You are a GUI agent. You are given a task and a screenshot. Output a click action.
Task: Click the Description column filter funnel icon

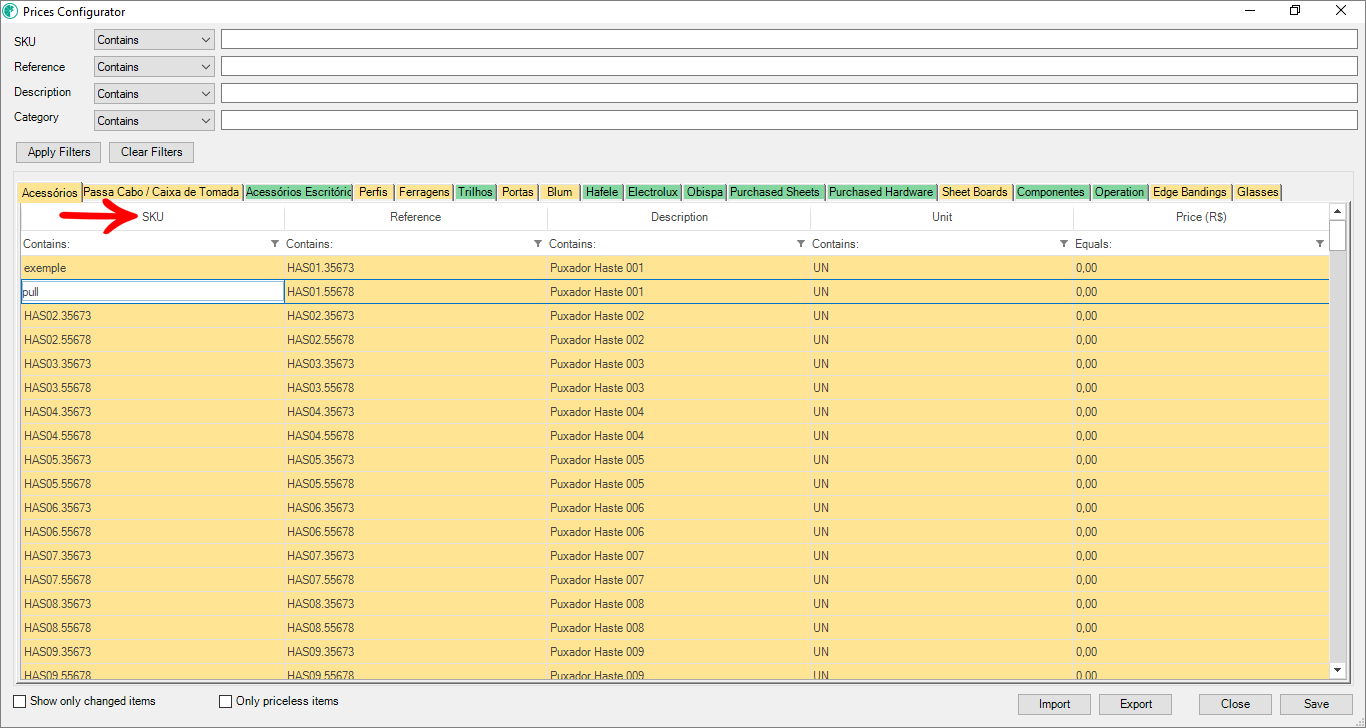pyautogui.click(x=801, y=244)
